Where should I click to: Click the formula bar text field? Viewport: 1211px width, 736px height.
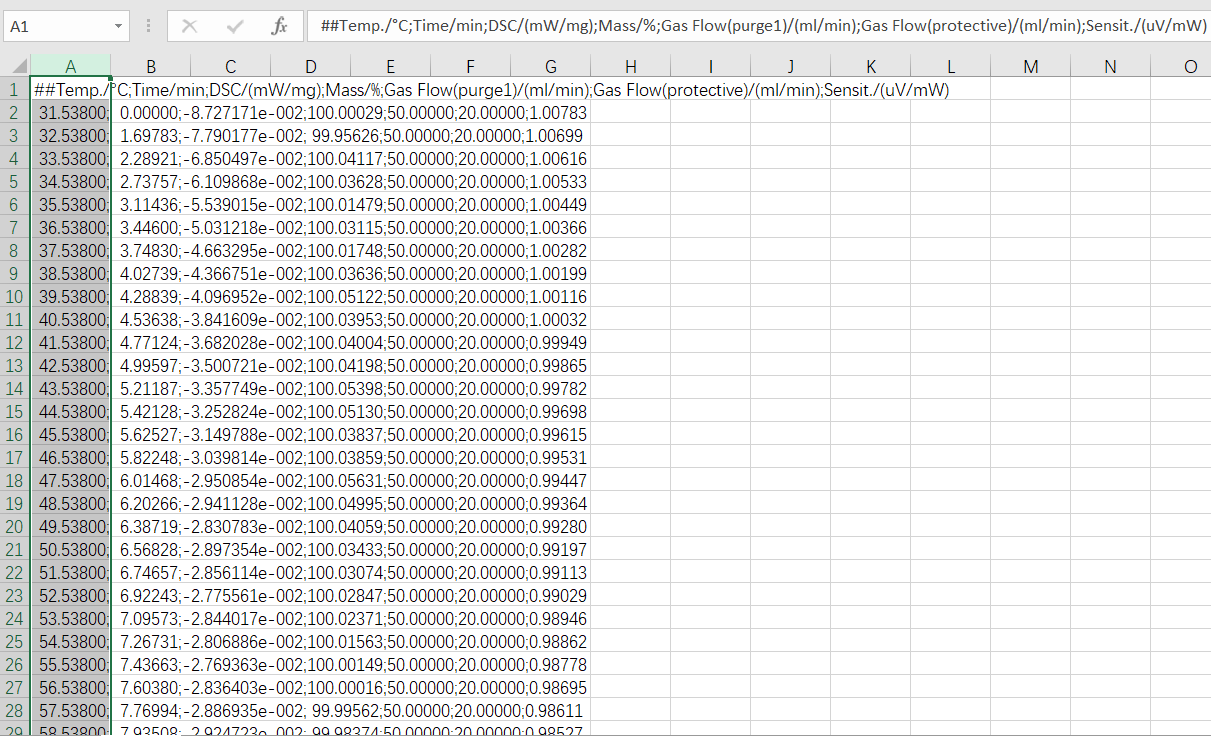pyautogui.click(x=759, y=27)
